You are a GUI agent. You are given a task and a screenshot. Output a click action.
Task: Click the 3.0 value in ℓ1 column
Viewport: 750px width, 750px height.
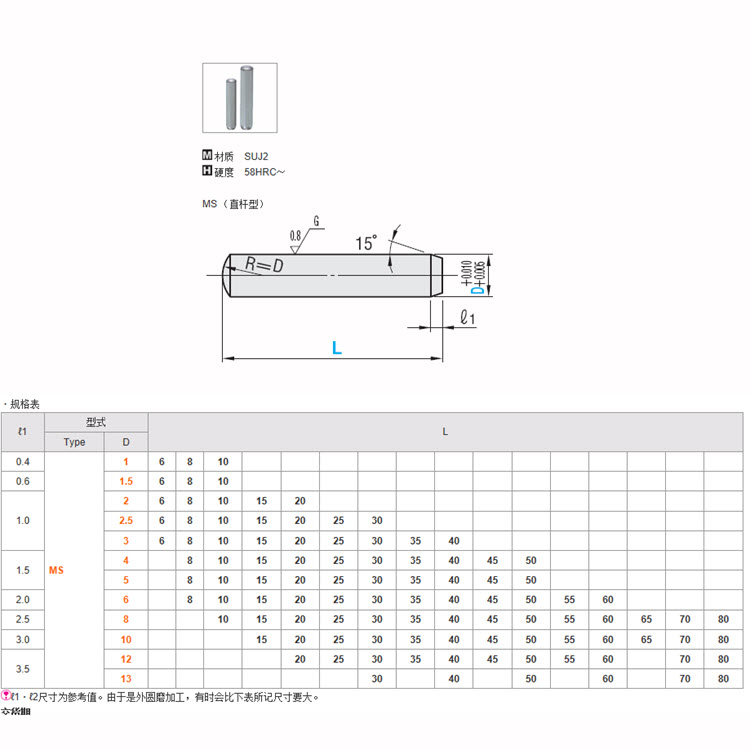(22, 640)
